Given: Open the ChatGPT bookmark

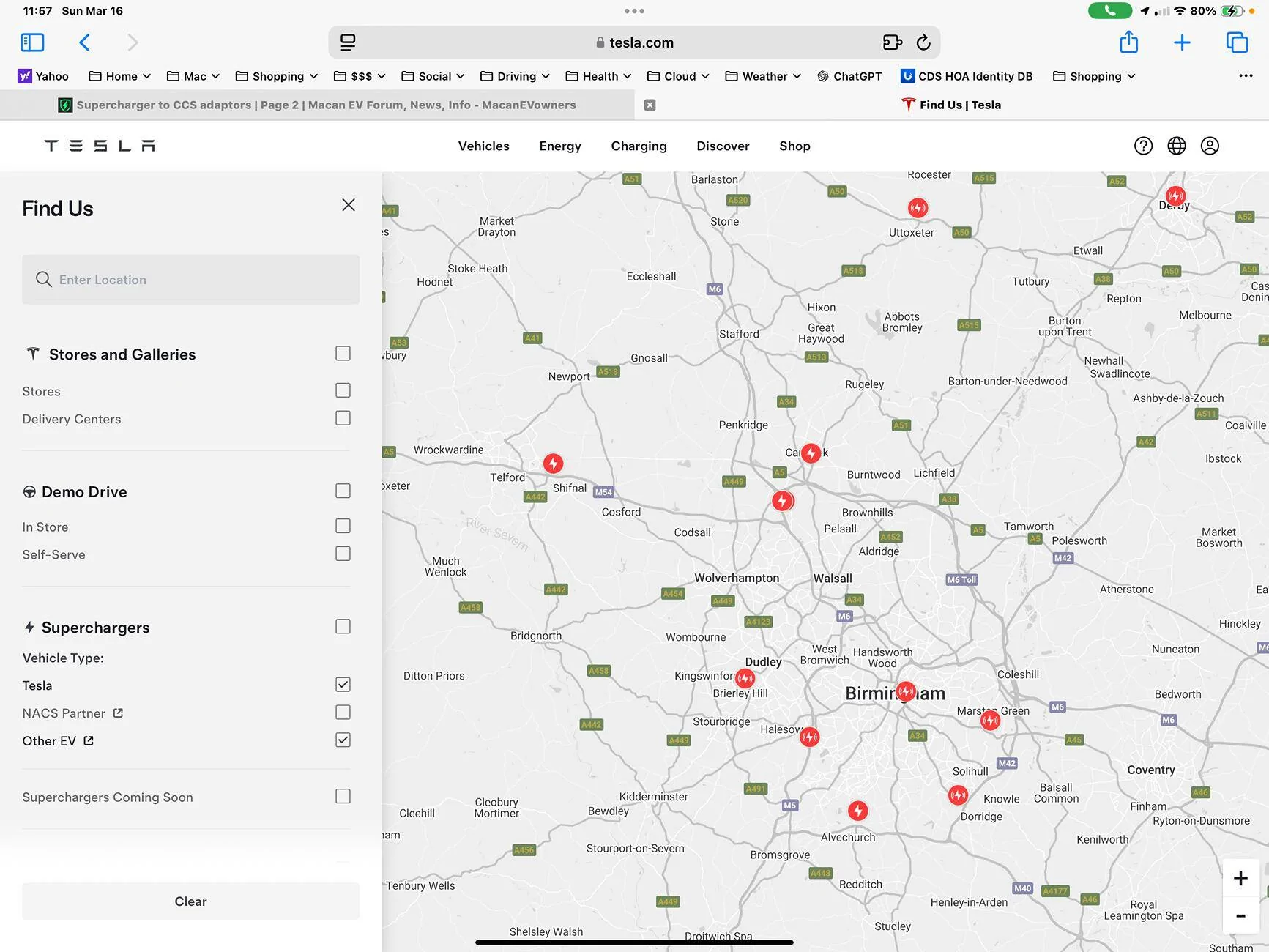Looking at the screenshot, I should (x=849, y=76).
